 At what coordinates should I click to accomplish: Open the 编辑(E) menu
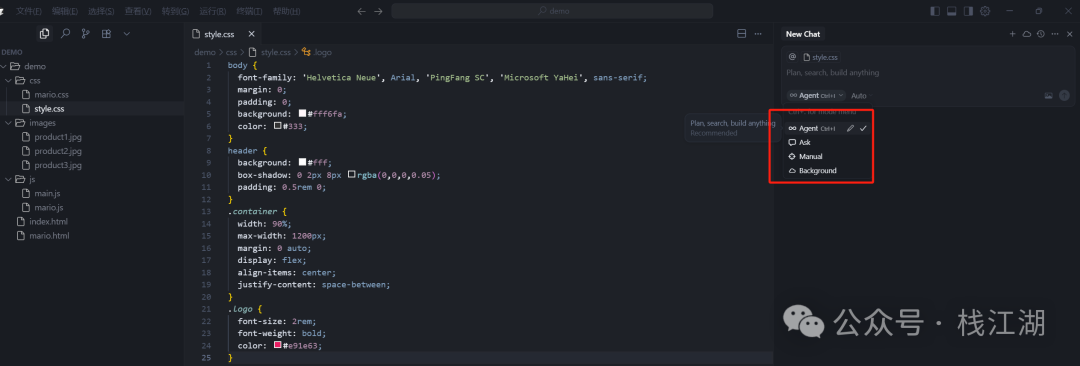pos(65,11)
